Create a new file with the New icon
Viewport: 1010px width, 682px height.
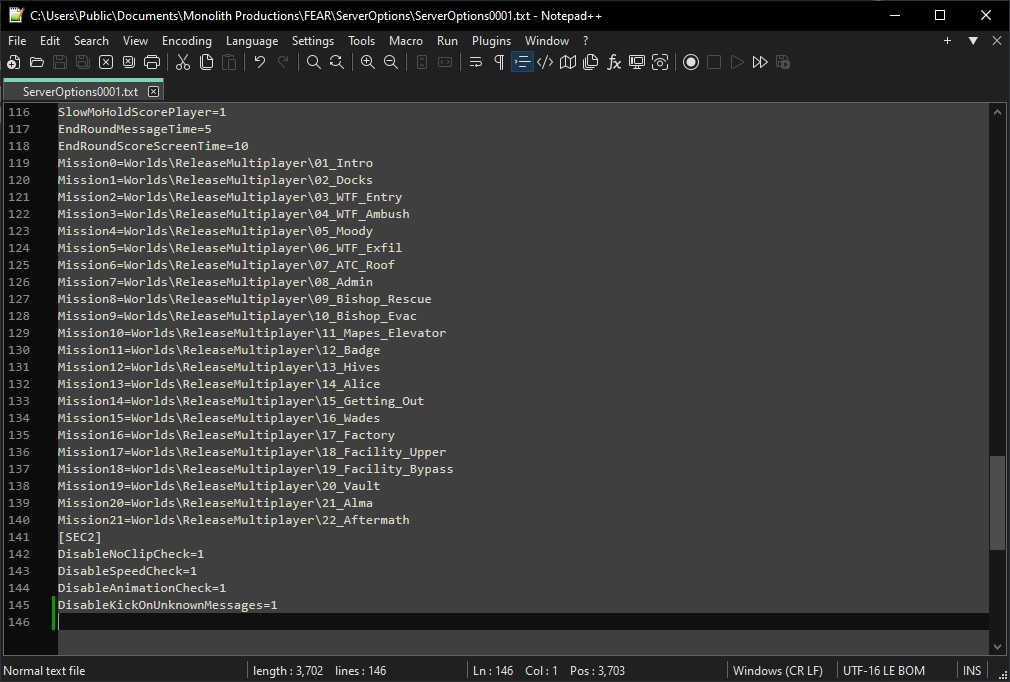click(14, 62)
